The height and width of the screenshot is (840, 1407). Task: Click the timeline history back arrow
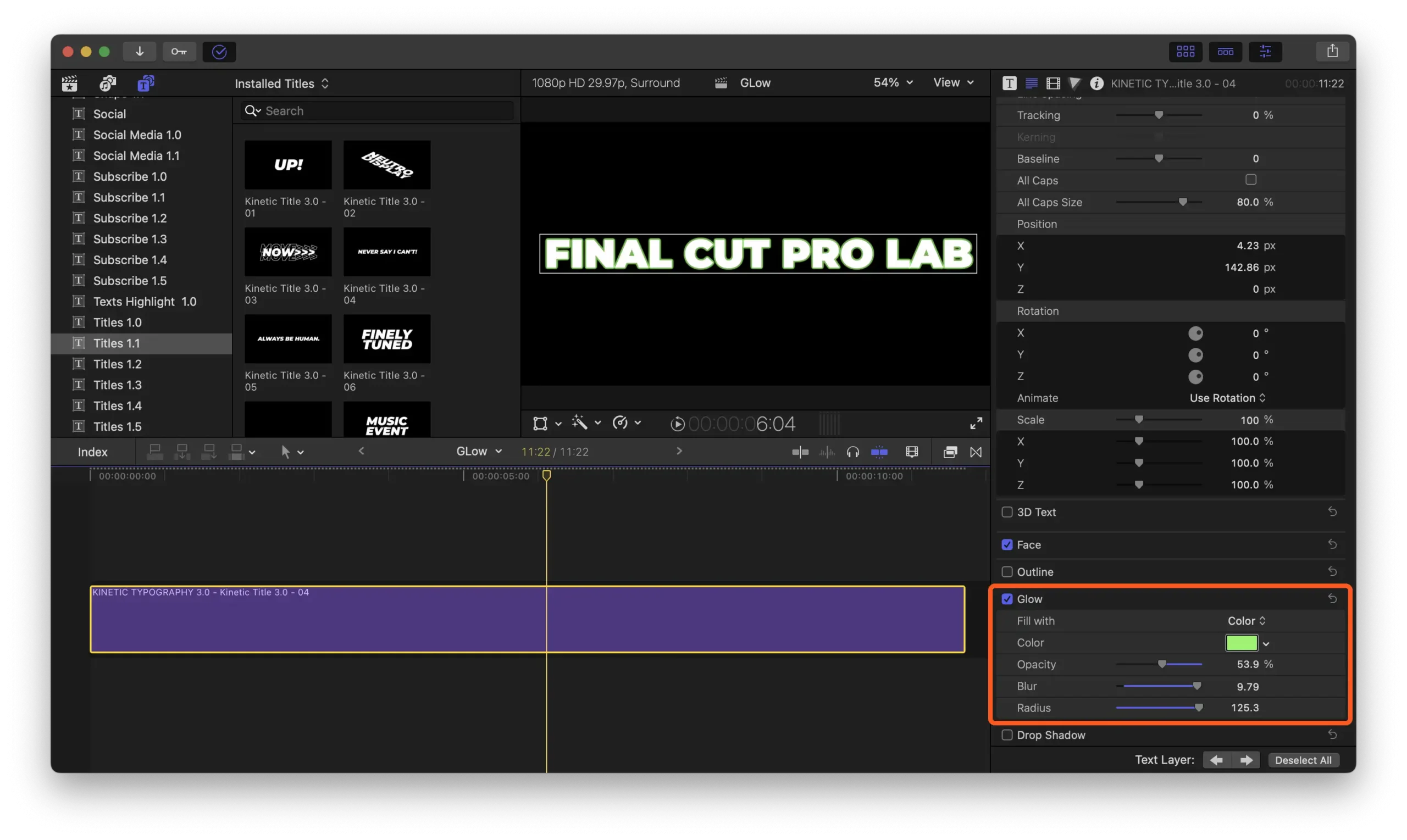(361, 451)
